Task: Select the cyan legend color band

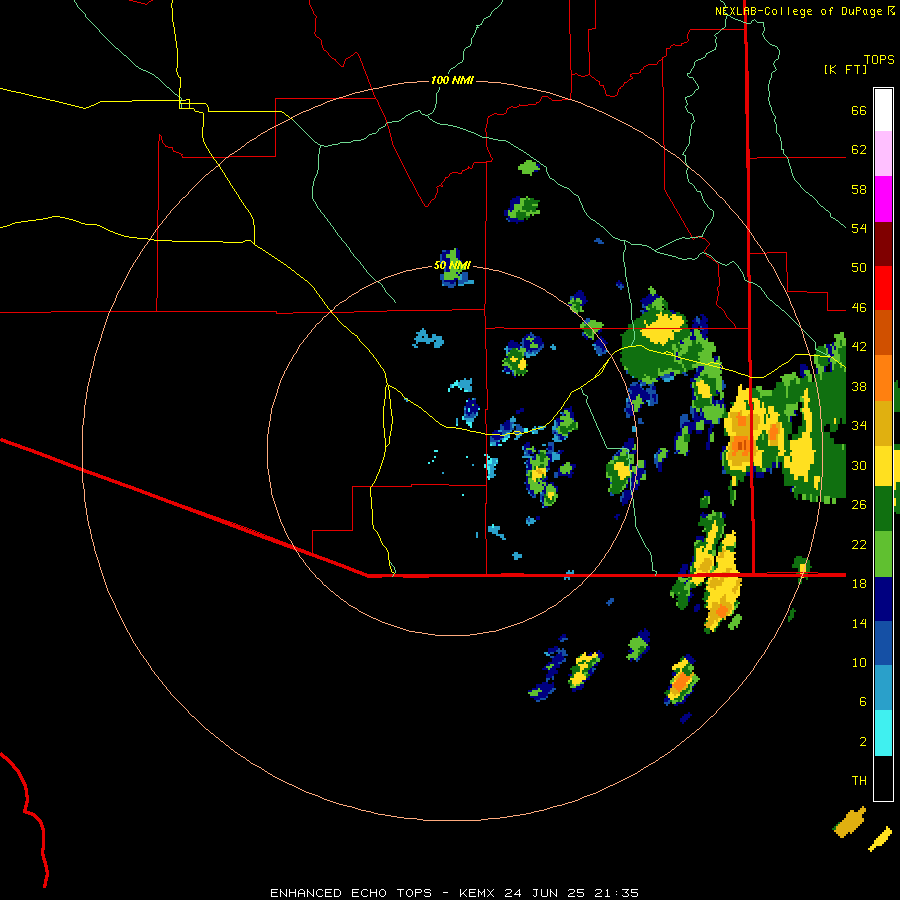Action: point(883,733)
